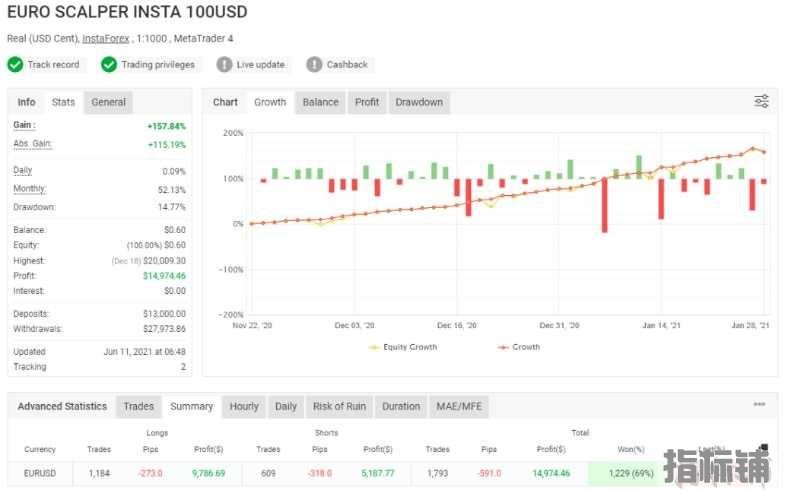Click the 9,786.69 longs profit cell
Viewport: 786px width, 491px height.
[209, 473]
